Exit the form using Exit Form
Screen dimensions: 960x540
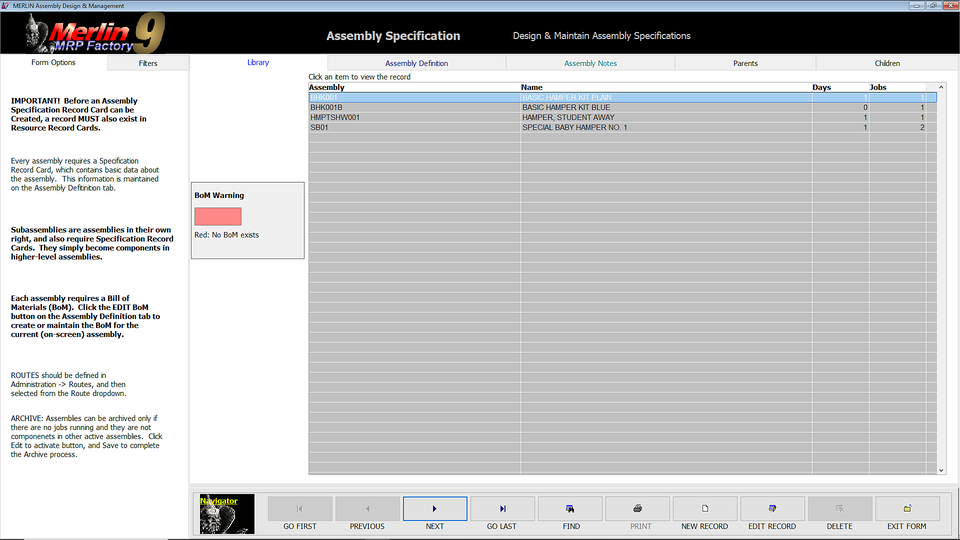tap(907, 509)
